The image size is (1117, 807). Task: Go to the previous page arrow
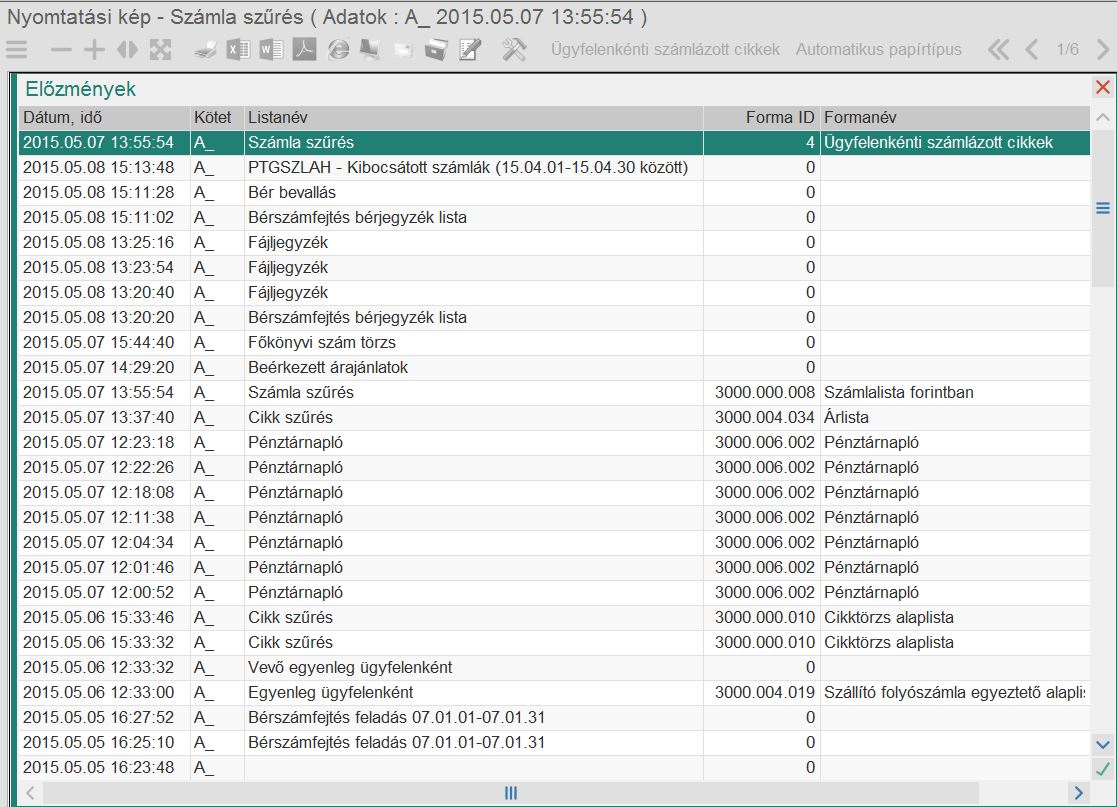pos(1032,50)
